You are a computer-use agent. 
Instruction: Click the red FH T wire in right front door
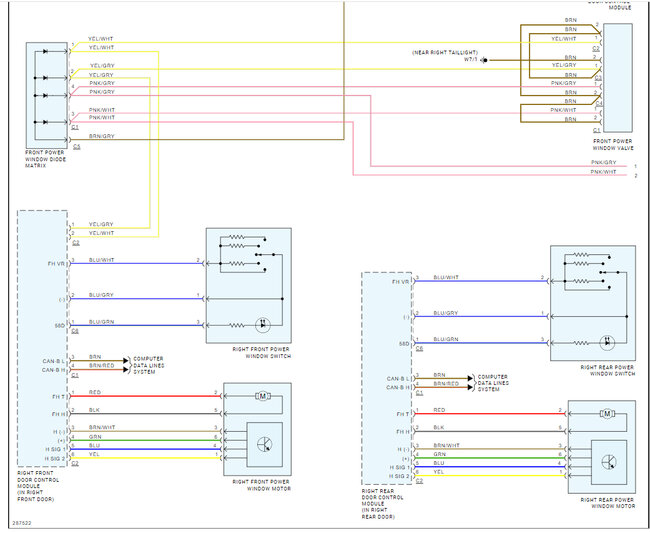[147, 396]
